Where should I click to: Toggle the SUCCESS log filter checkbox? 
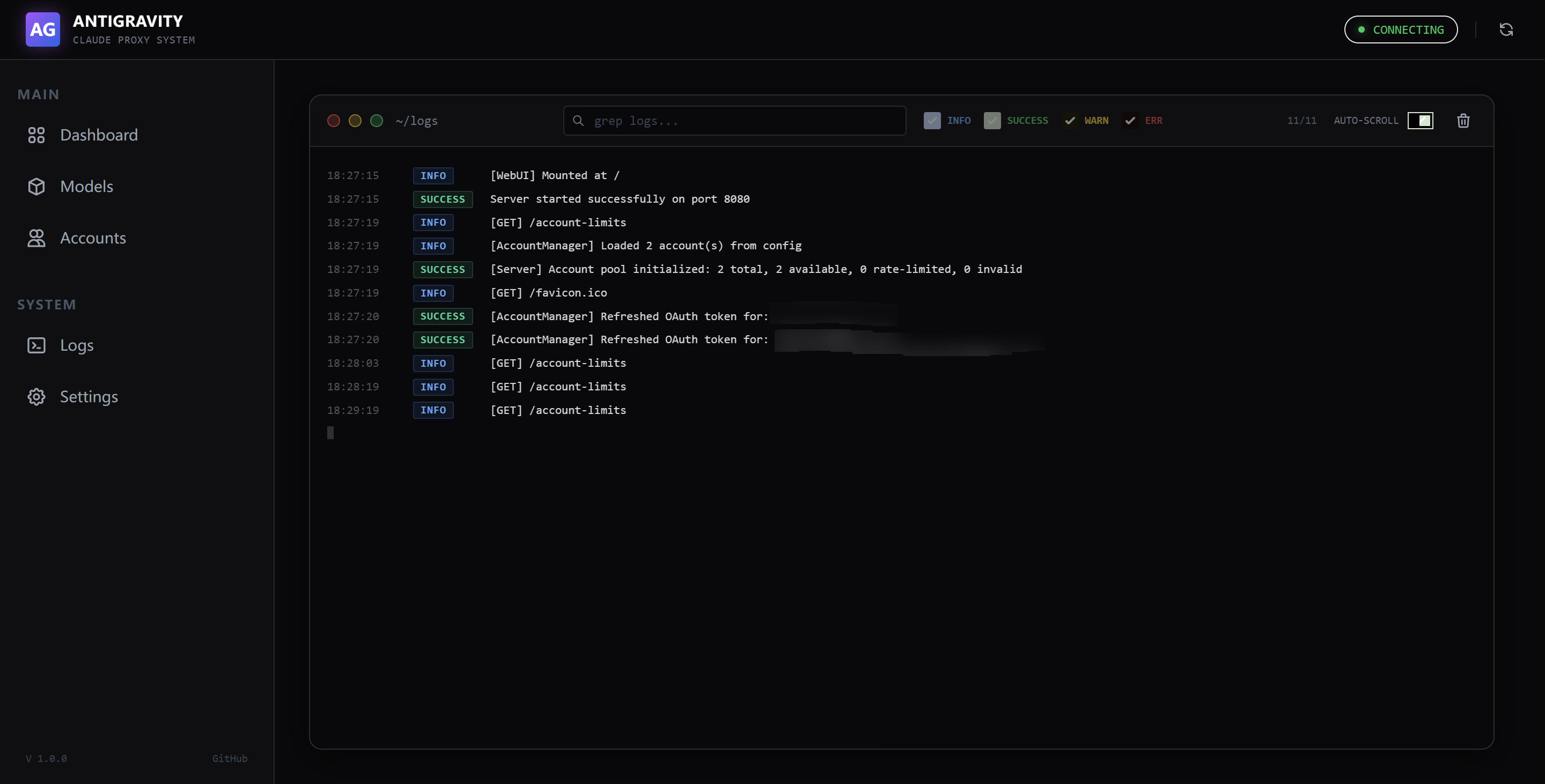(x=992, y=121)
